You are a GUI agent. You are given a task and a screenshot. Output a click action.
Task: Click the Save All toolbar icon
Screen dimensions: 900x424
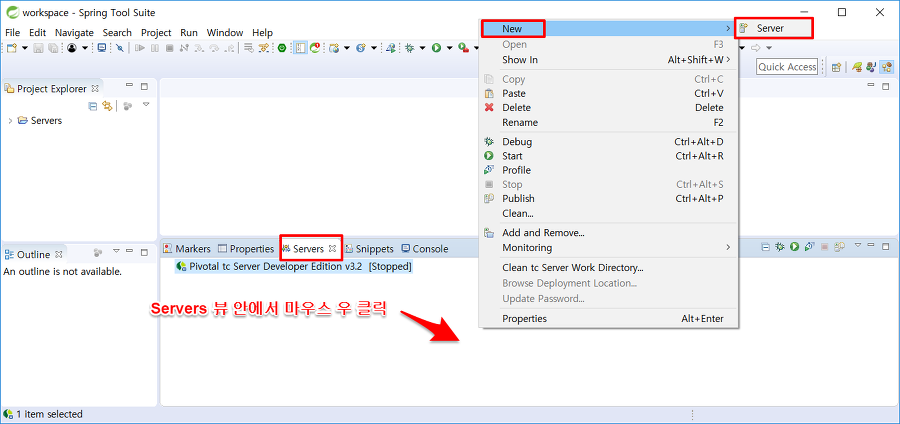pos(53,48)
